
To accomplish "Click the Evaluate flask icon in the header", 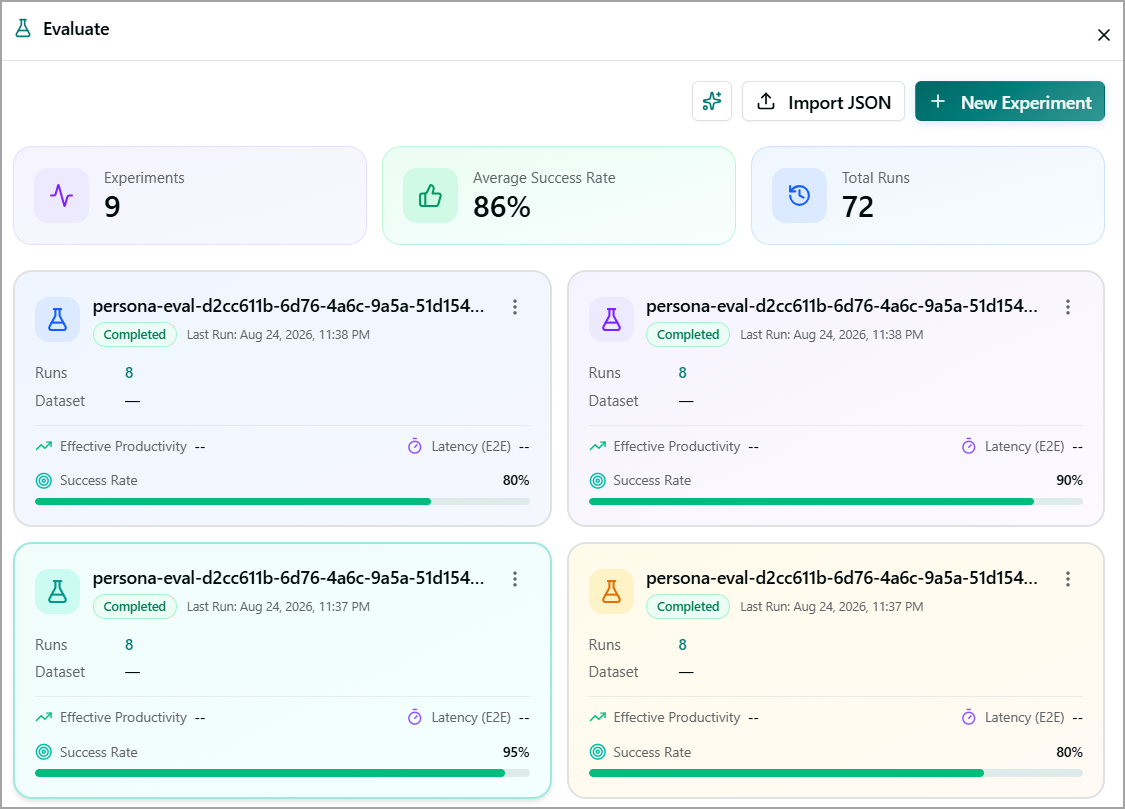I will [x=23, y=29].
